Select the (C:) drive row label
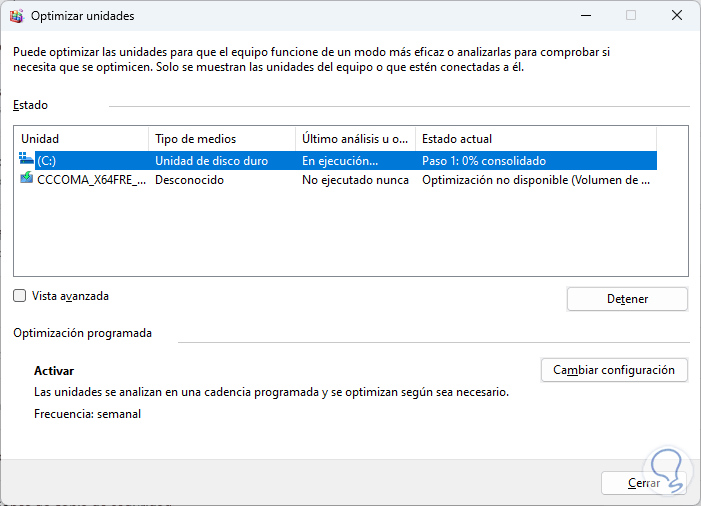Image resolution: width=701 pixels, height=506 pixels. (x=48, y=160)
